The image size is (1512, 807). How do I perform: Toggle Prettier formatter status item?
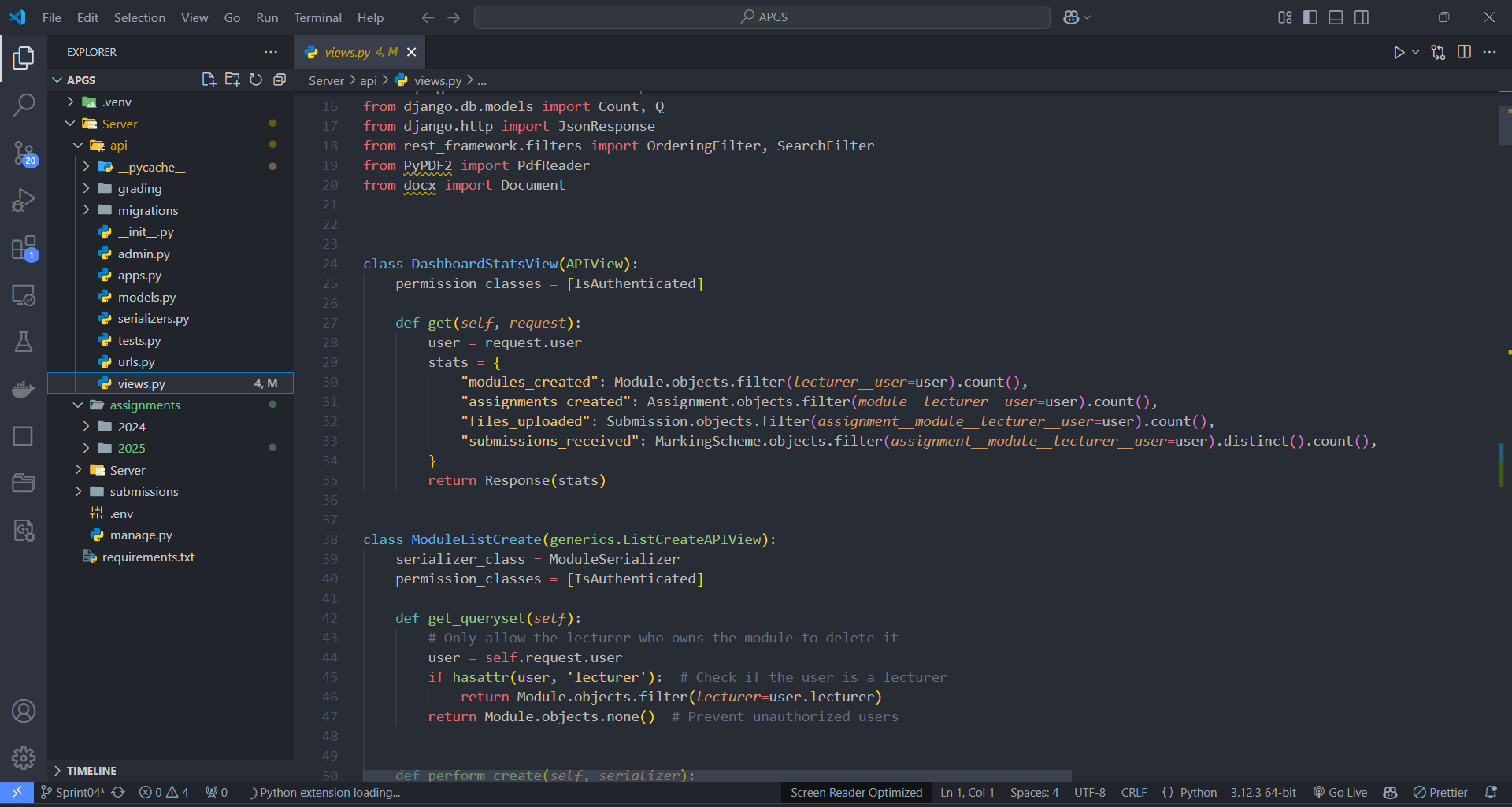[x=1440, y=792]
